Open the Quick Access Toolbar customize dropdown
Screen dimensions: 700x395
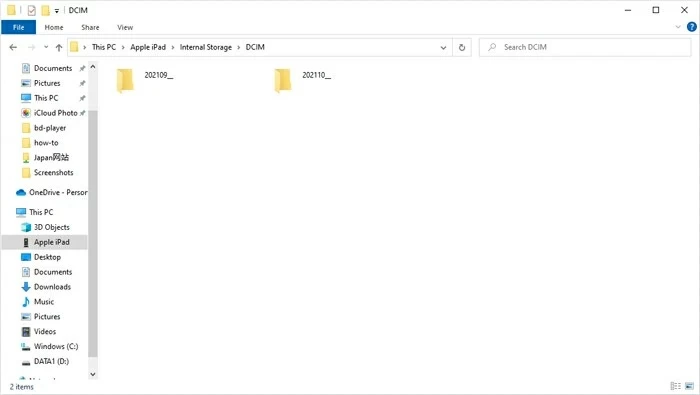[57, 10]
